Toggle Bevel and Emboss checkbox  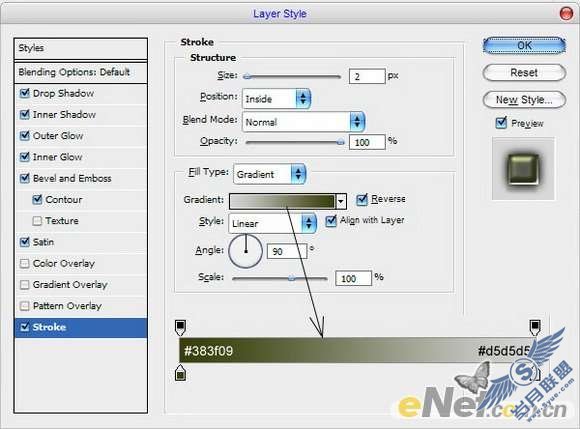click(24, 178)
